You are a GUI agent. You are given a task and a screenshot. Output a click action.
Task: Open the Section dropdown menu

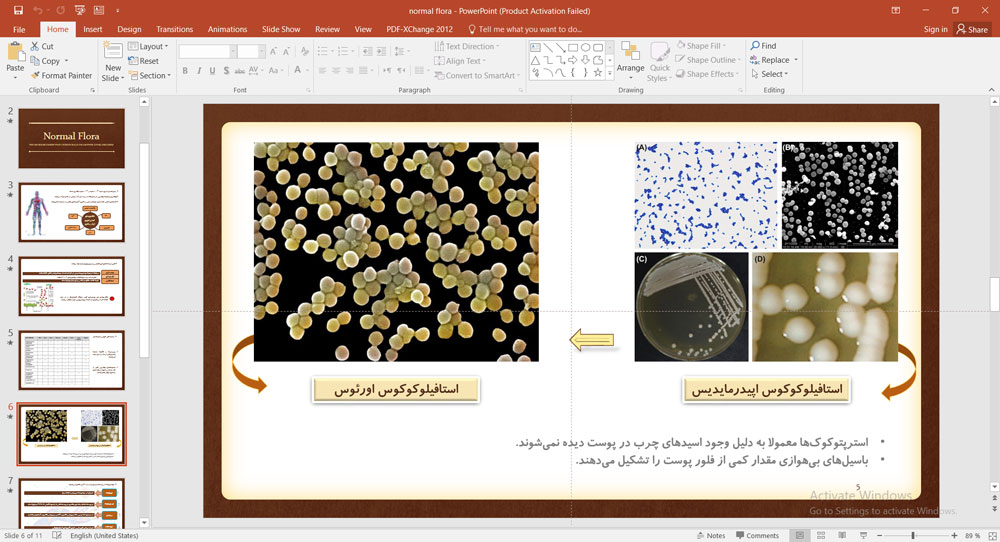tap(153, 75)
